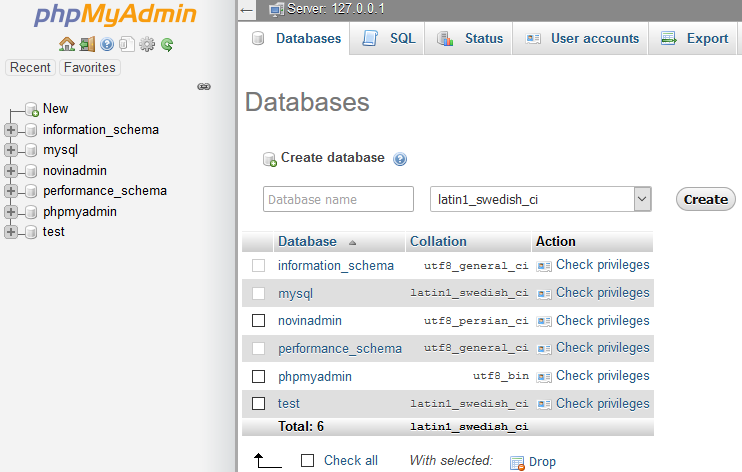Tick the checkbox for the test database
This screenshot has height=472, width=742.
click(x=258, y=403)
